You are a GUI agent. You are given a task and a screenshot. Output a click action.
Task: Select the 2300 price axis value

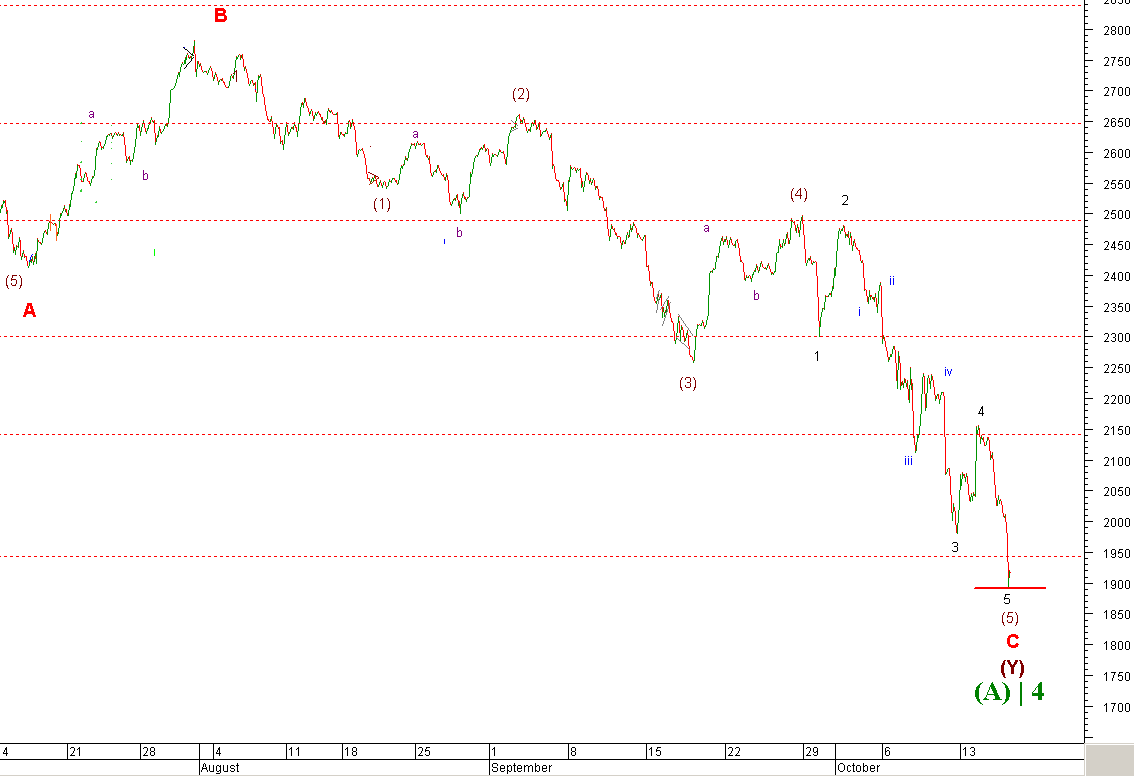(x=1117, y=338)
